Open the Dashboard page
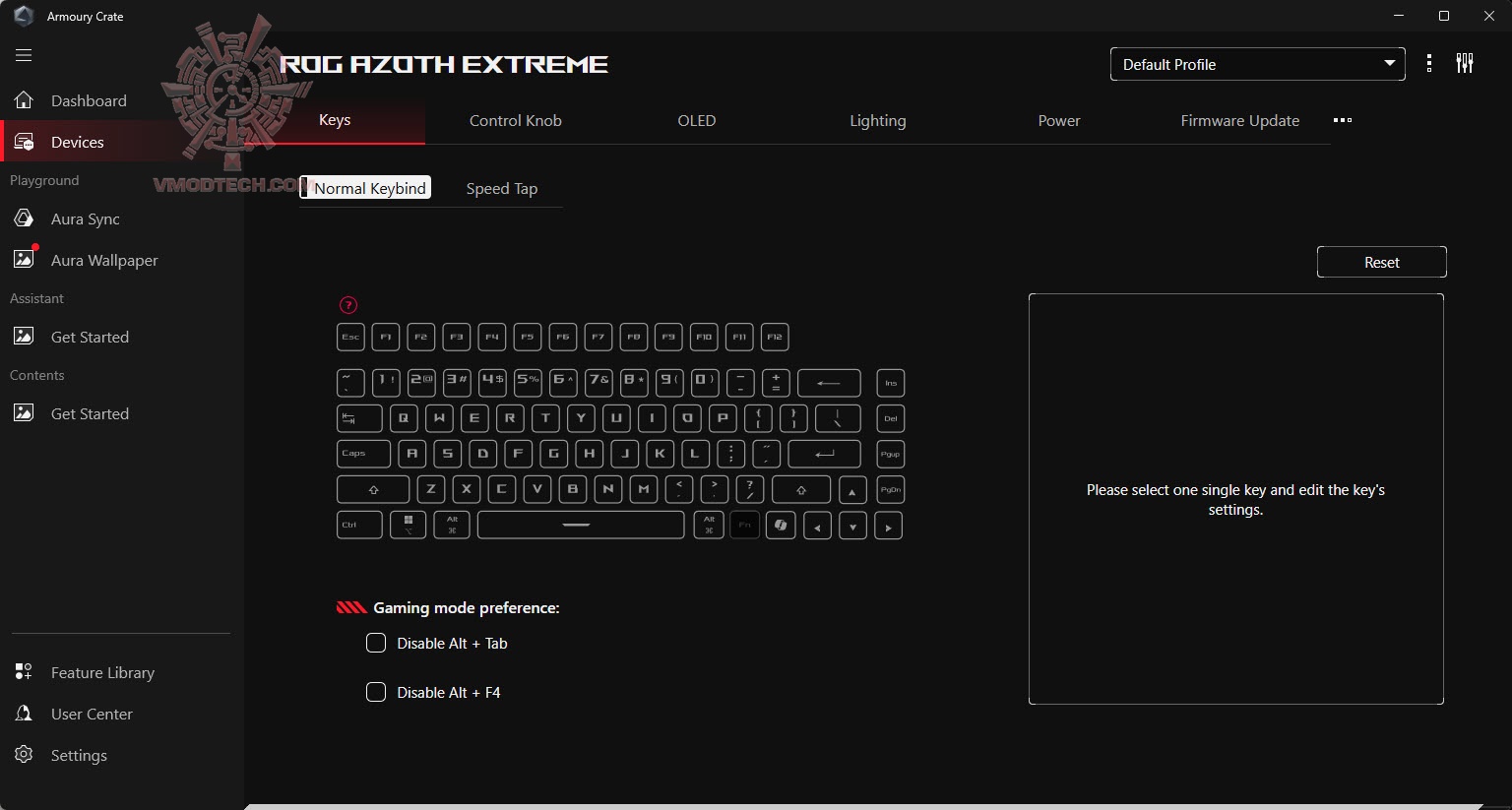 click(89, 100)
